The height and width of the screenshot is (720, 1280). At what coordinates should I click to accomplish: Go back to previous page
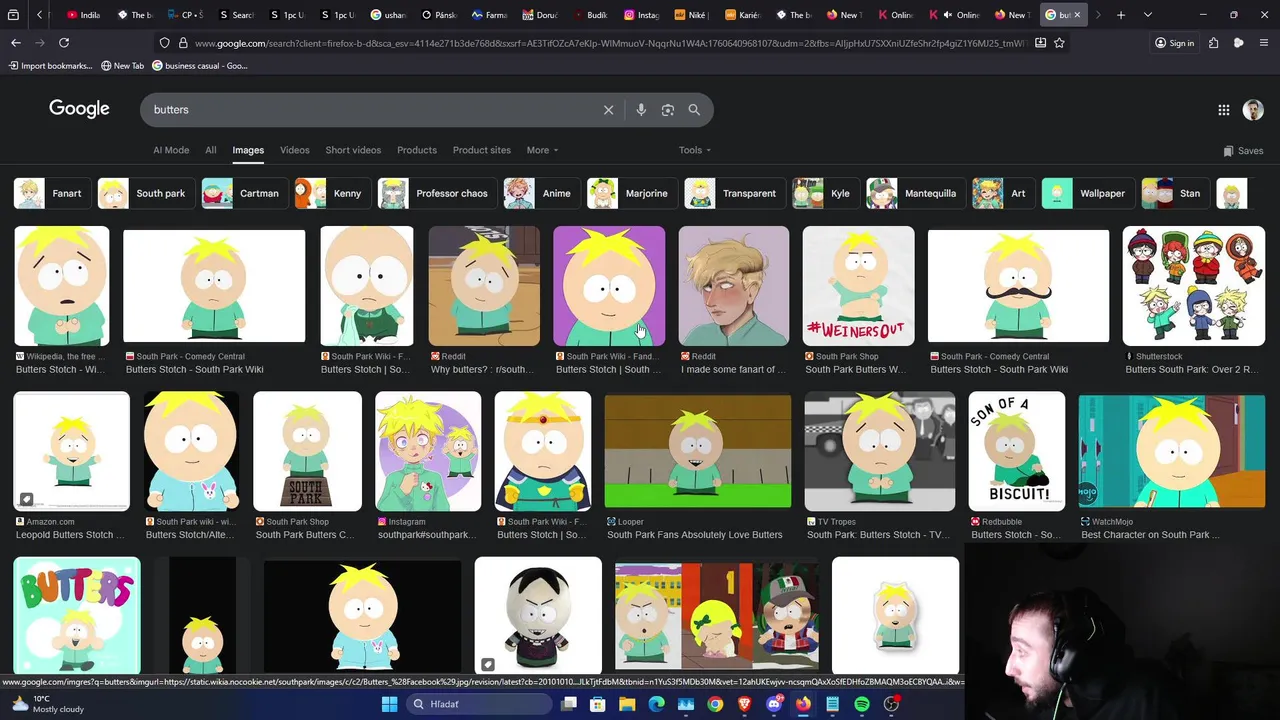coord(16,43)
